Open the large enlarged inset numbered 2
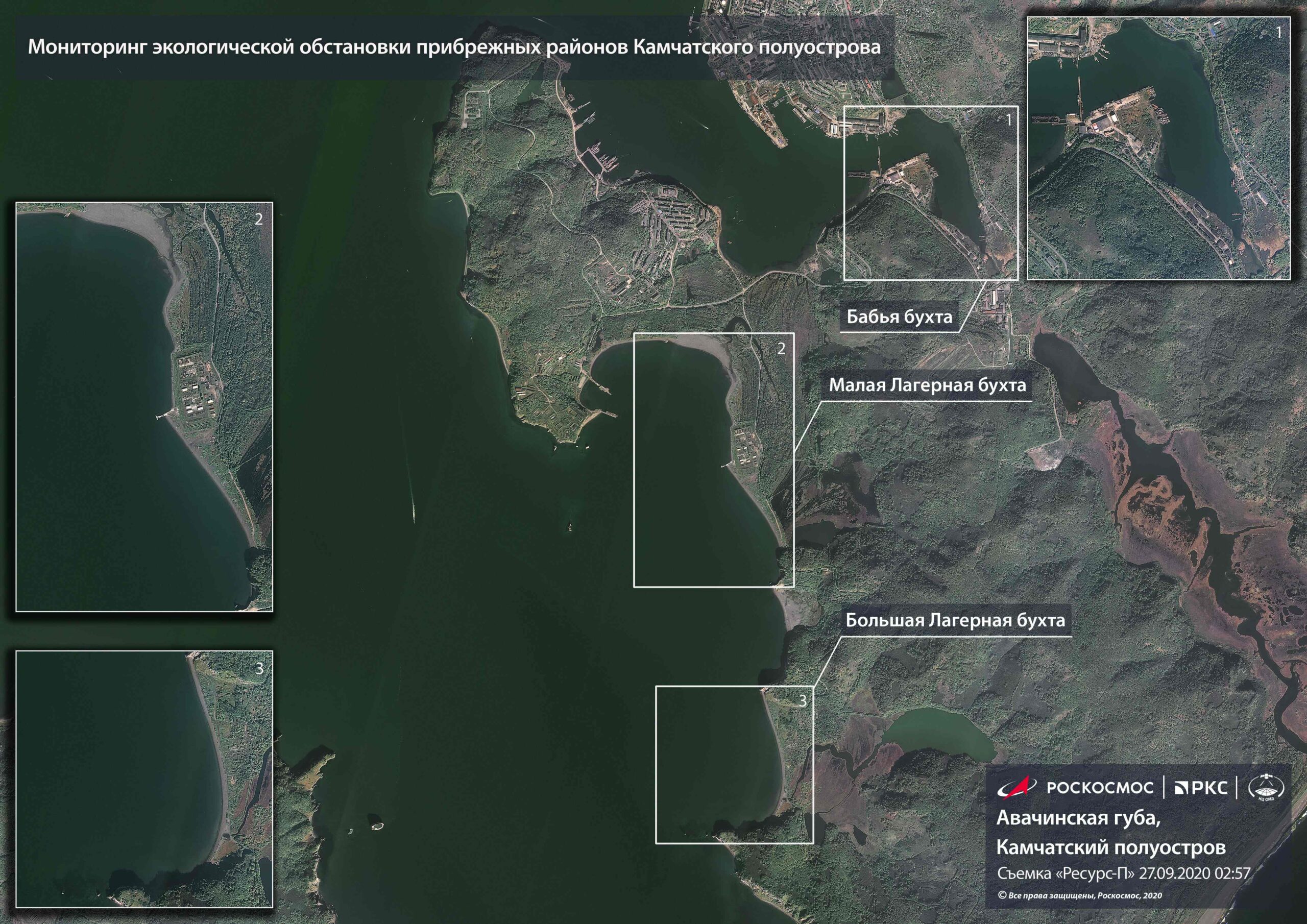This screenshot has width=1307, height=924. [144, 406]
